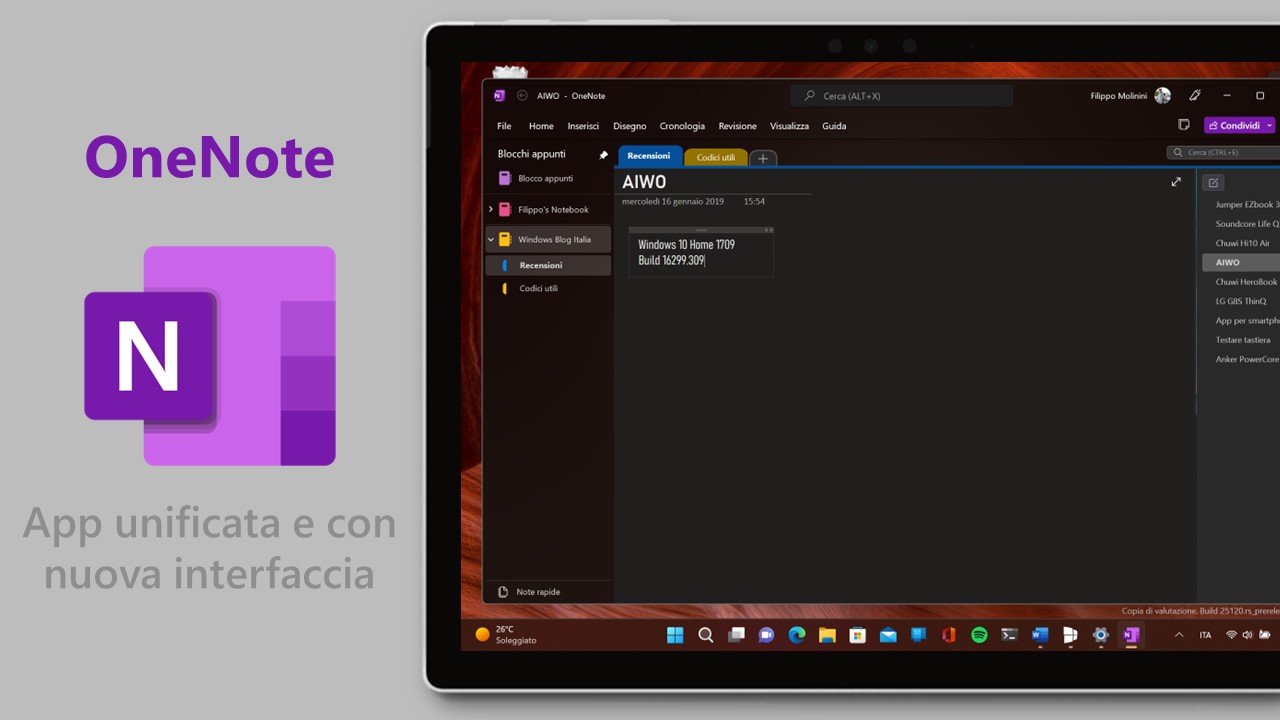Launch the Teams Chat taskbar icon
The width and height of the screenshot is (1280, 720).
766,635
